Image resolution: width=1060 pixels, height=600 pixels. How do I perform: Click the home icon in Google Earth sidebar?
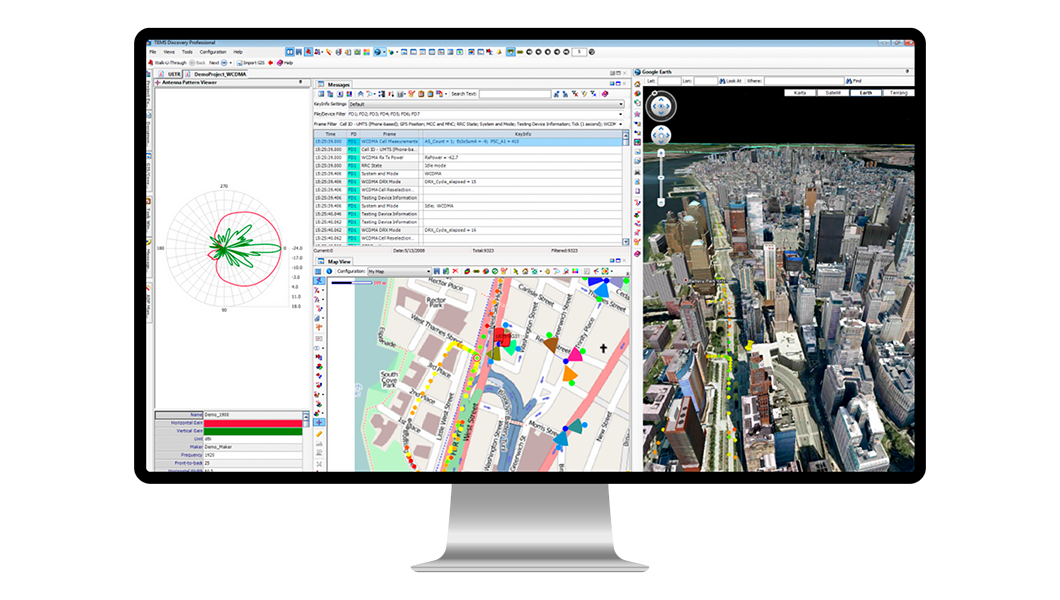click(x=637, y=84)
